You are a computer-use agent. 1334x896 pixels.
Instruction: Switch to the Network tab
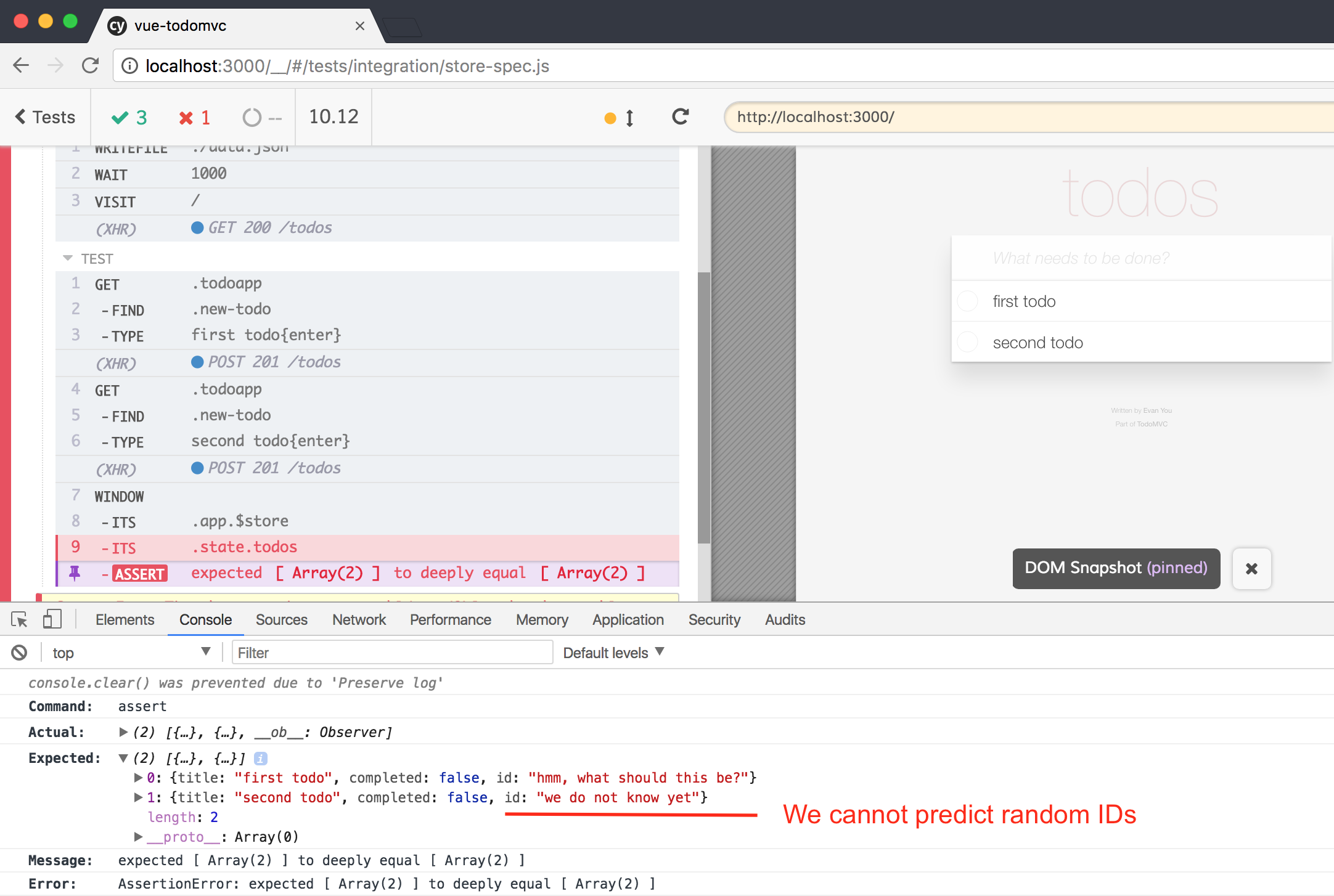359,619
